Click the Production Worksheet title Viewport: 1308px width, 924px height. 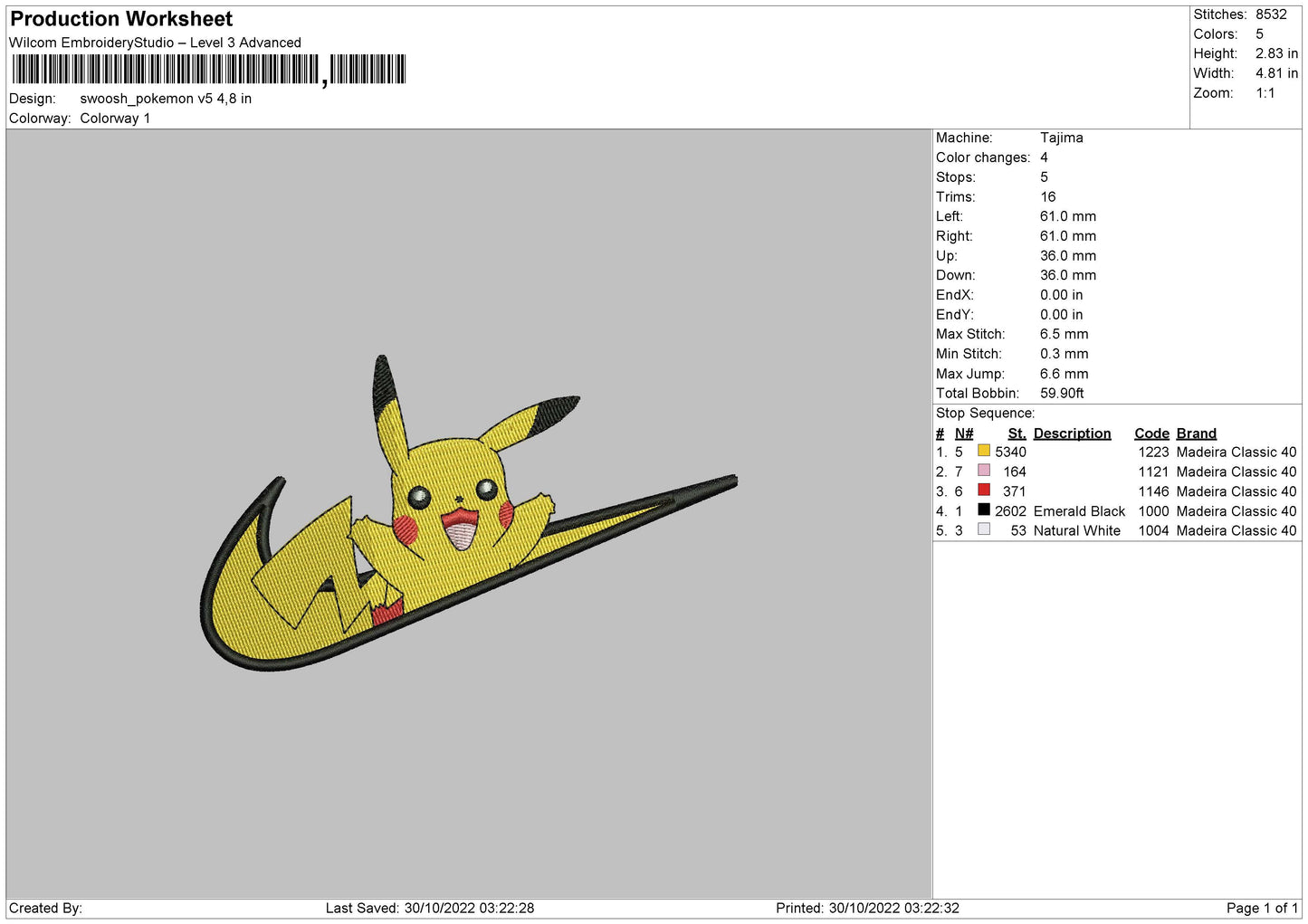tap(121, 19)
